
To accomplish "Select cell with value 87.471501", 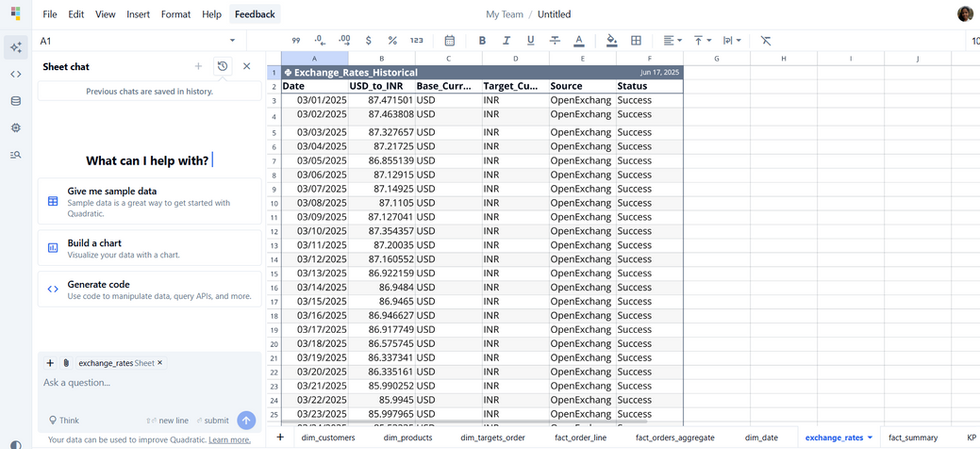I will pyautogui.click(x=381, y=100).
